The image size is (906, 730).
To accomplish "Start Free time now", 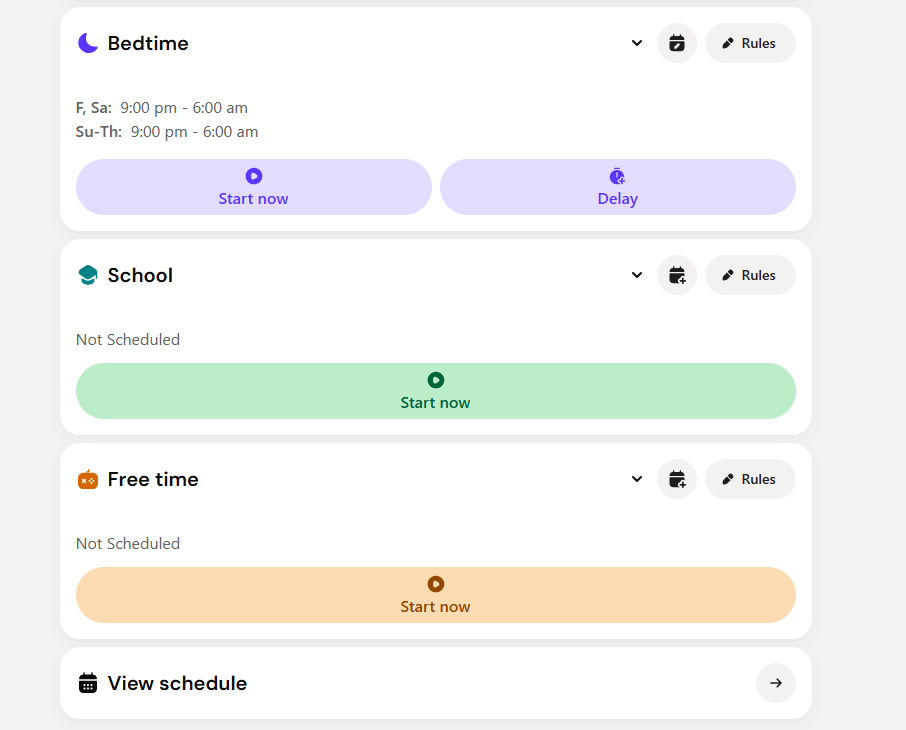I will [x=435, y=595].
